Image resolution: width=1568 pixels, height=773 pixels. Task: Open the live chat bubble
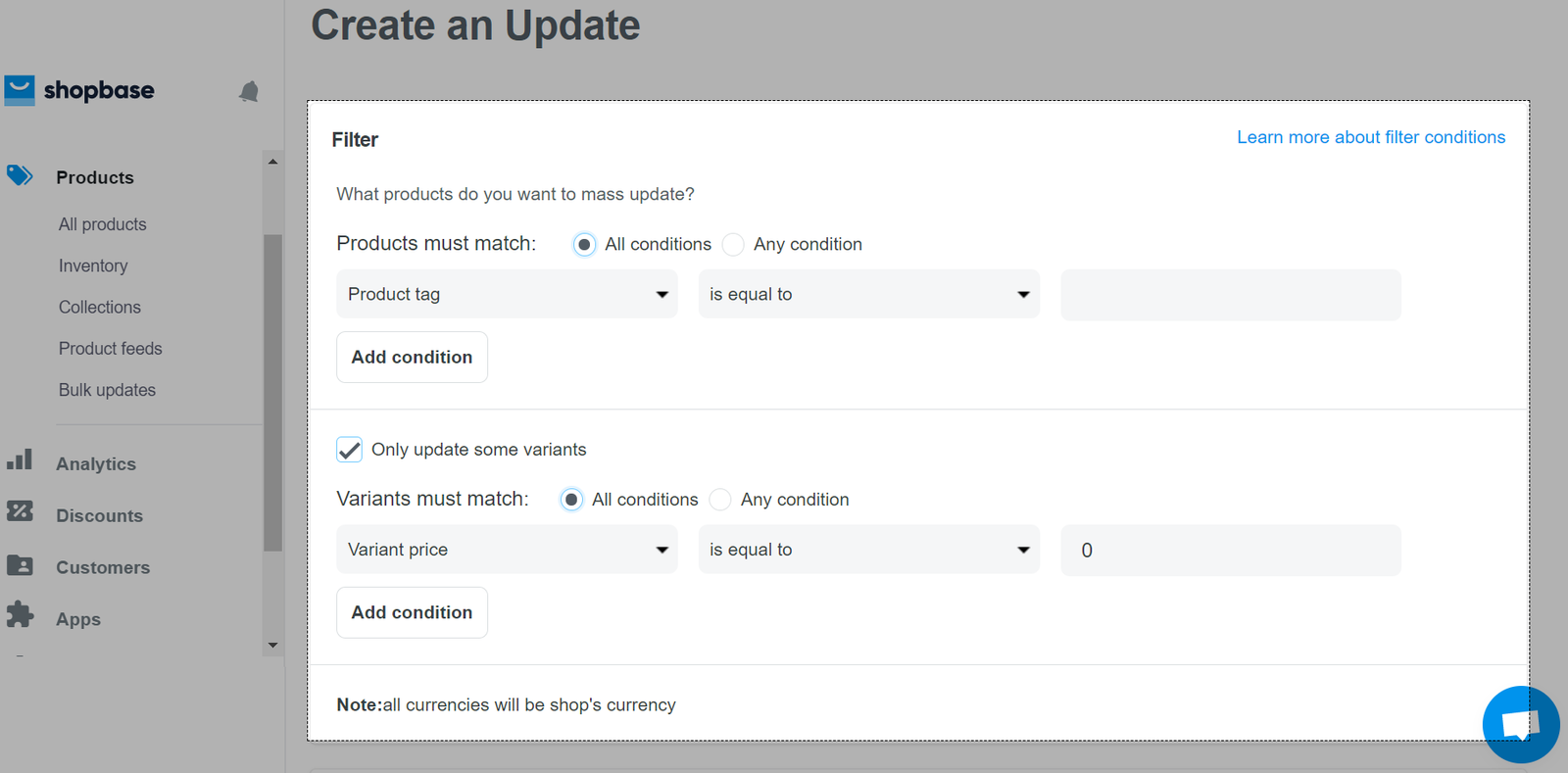click(1520, 725)
